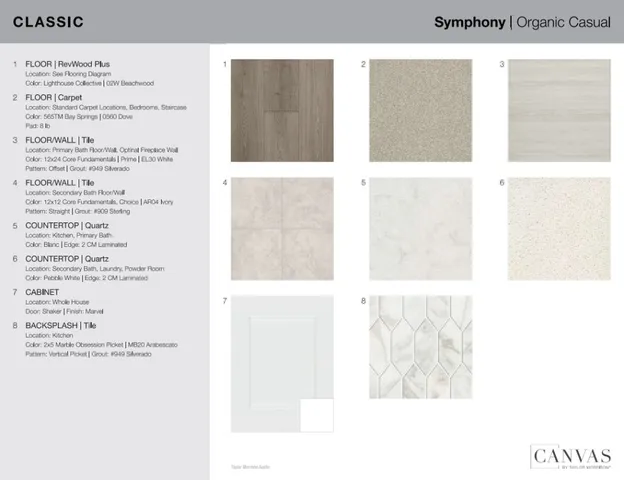This screenshot has height=480, width=624.
Task: Click the small finish chip on the cabinet sample
Action: (x=316, y=415)
